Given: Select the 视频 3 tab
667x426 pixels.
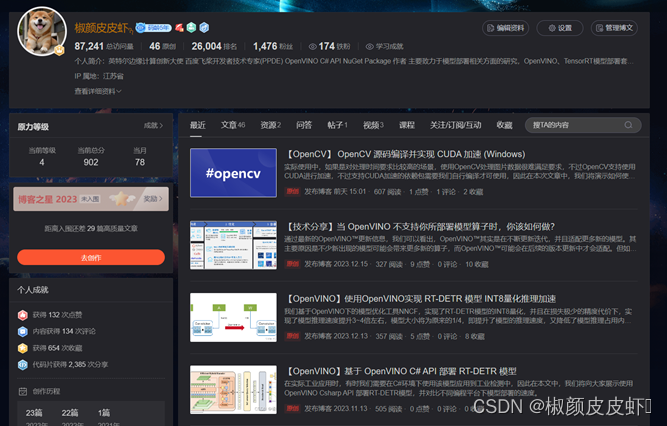Looking at the screenshot, I should click(x=373, y=125).
